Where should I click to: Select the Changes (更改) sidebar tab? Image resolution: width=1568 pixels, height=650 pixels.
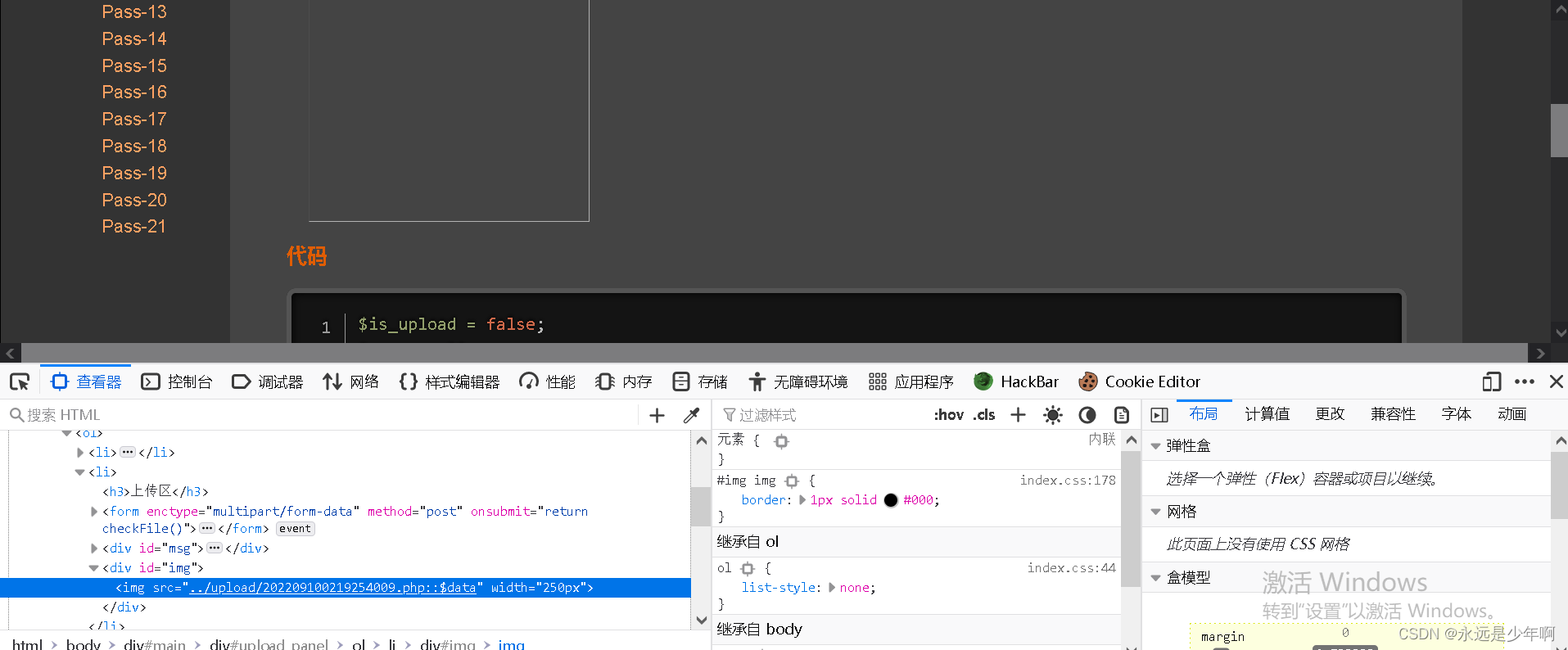coord(1331,414)
